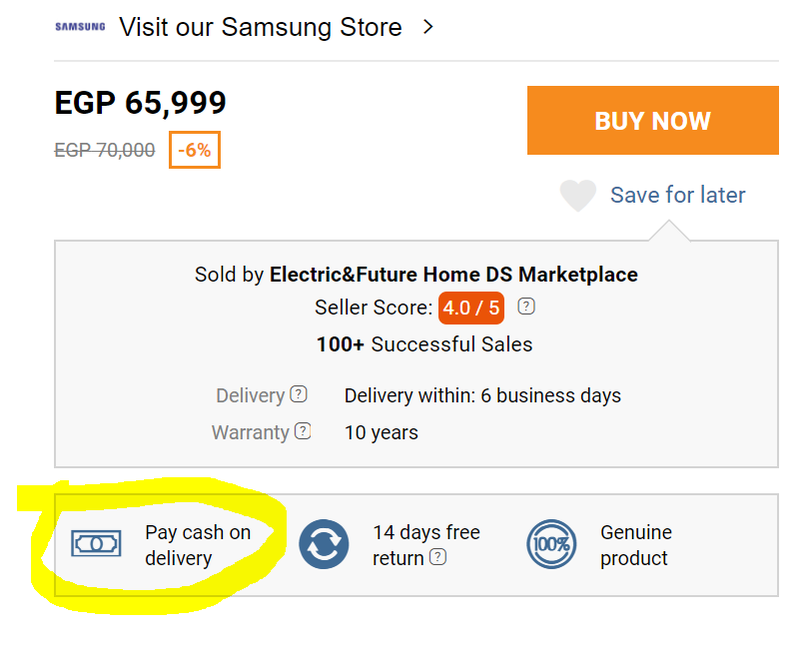Click the free return arrows icon
This screenshot has height=645, width=800.
pyautogui.click(x=324, y=544)
